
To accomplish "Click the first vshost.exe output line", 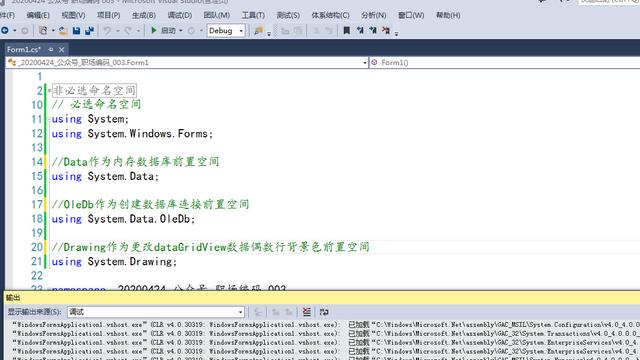I will point(326,325).
